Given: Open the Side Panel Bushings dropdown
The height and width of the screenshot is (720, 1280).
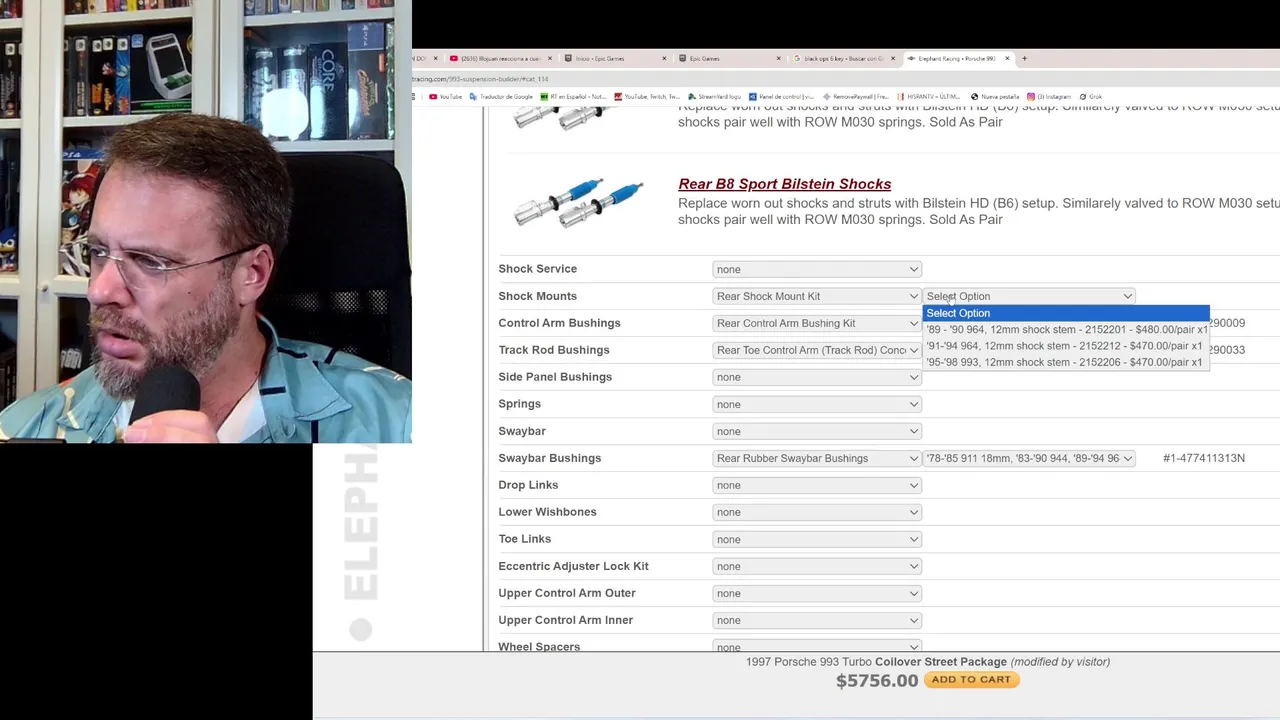Looking at the screenshot, I should pos(816,377).
